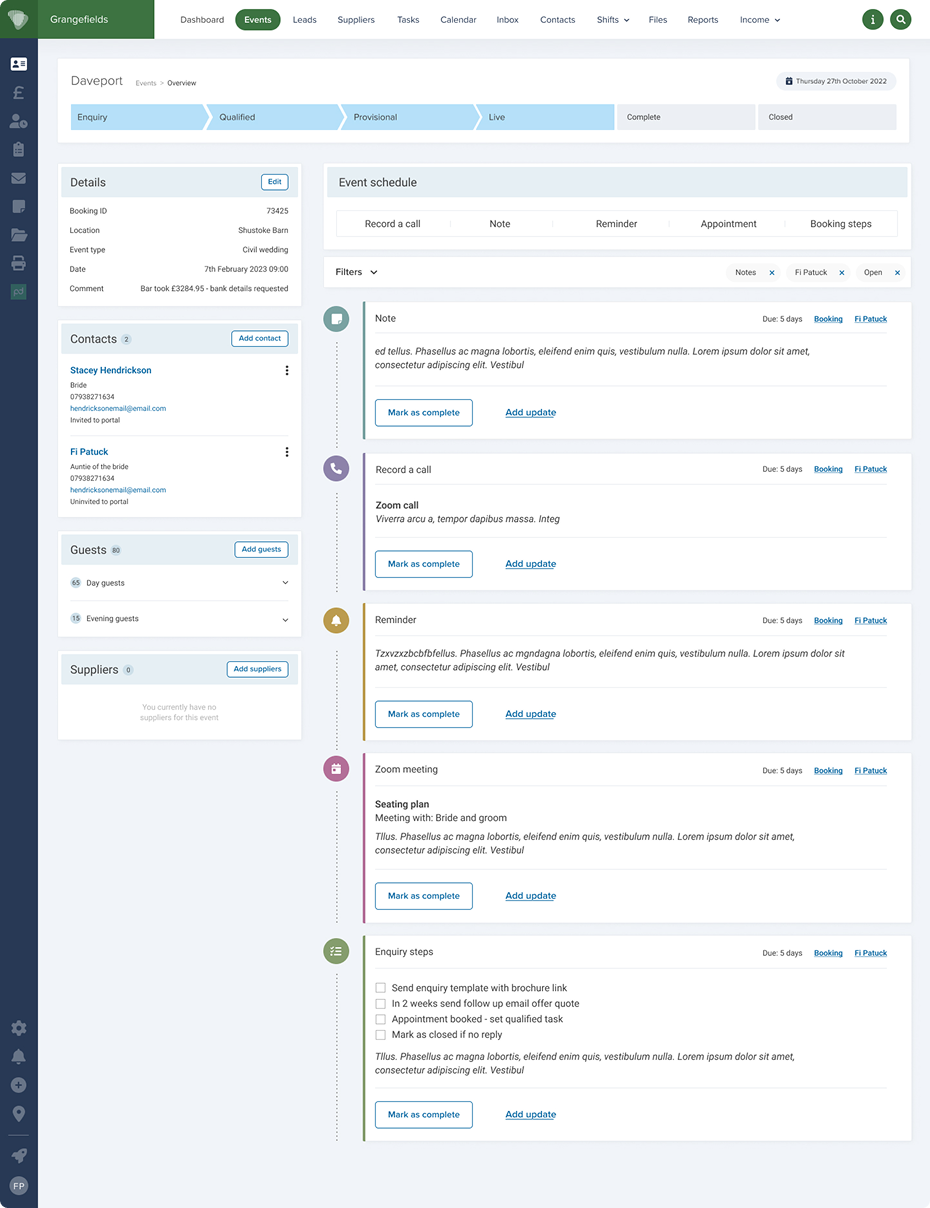The width and height of the screenshot is (930, 1208).
Task: Open Leads in top navigation
Action: click(x=305, y=20)
